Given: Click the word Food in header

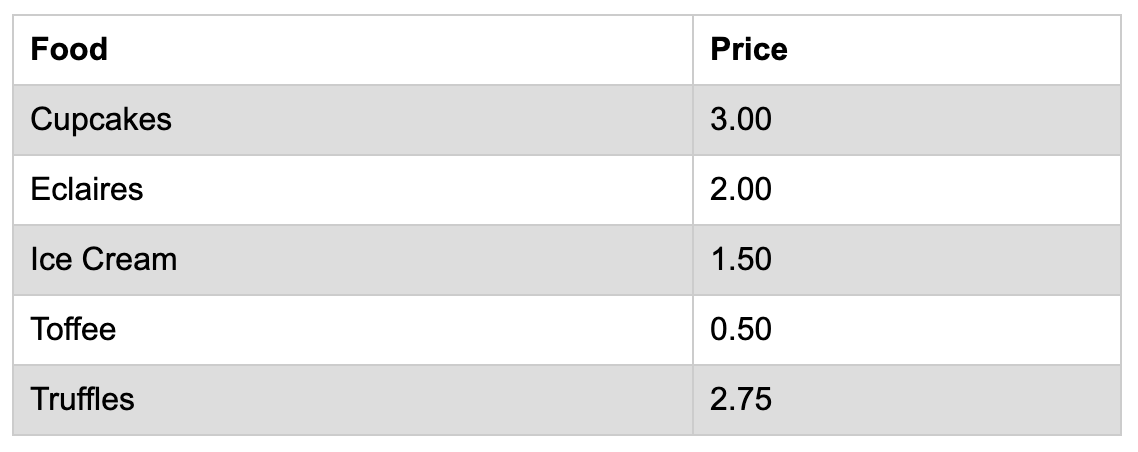Looking at the screenshot, I should [x=69, y=49].
